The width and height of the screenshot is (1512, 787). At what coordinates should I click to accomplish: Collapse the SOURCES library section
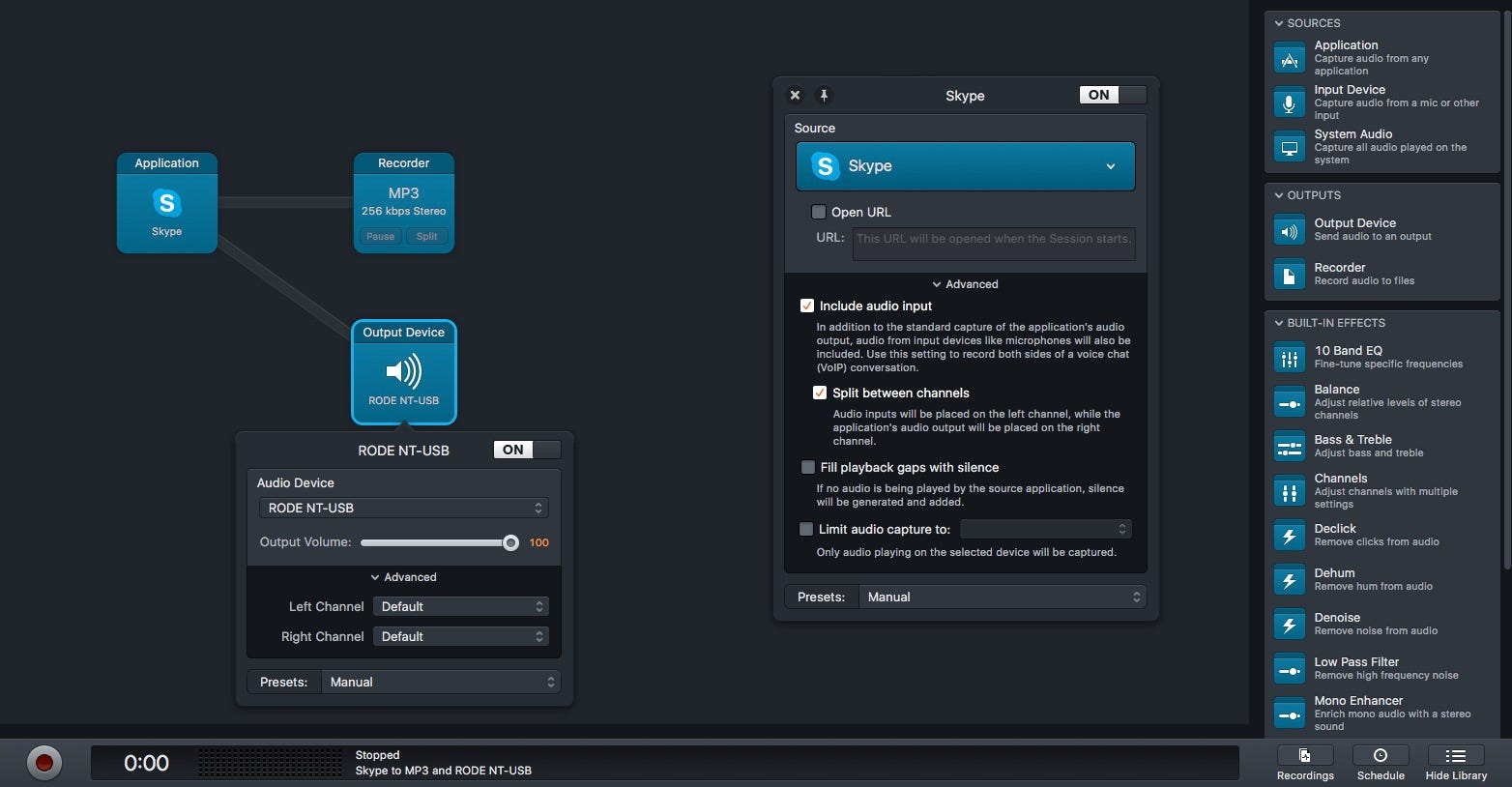tap(1279, 23)
